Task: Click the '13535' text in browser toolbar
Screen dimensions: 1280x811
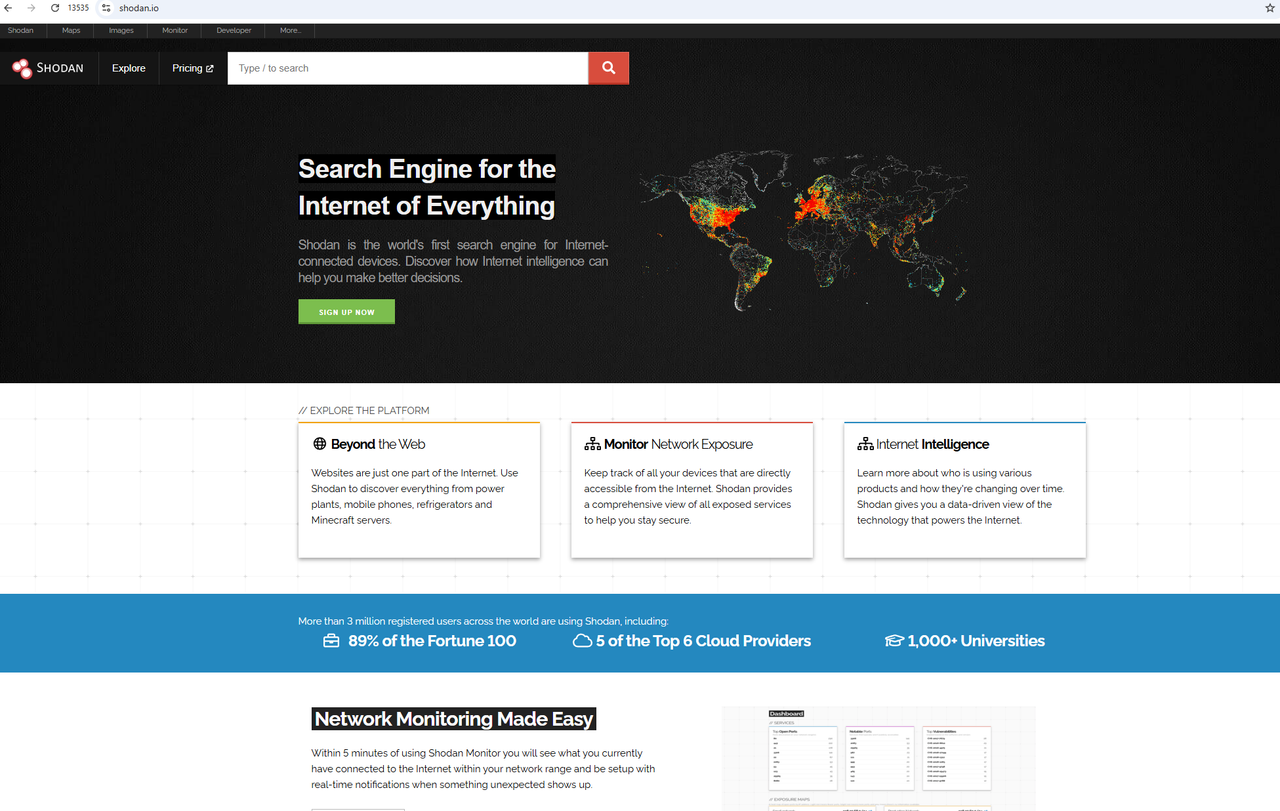Action: (x=78, y=8)
